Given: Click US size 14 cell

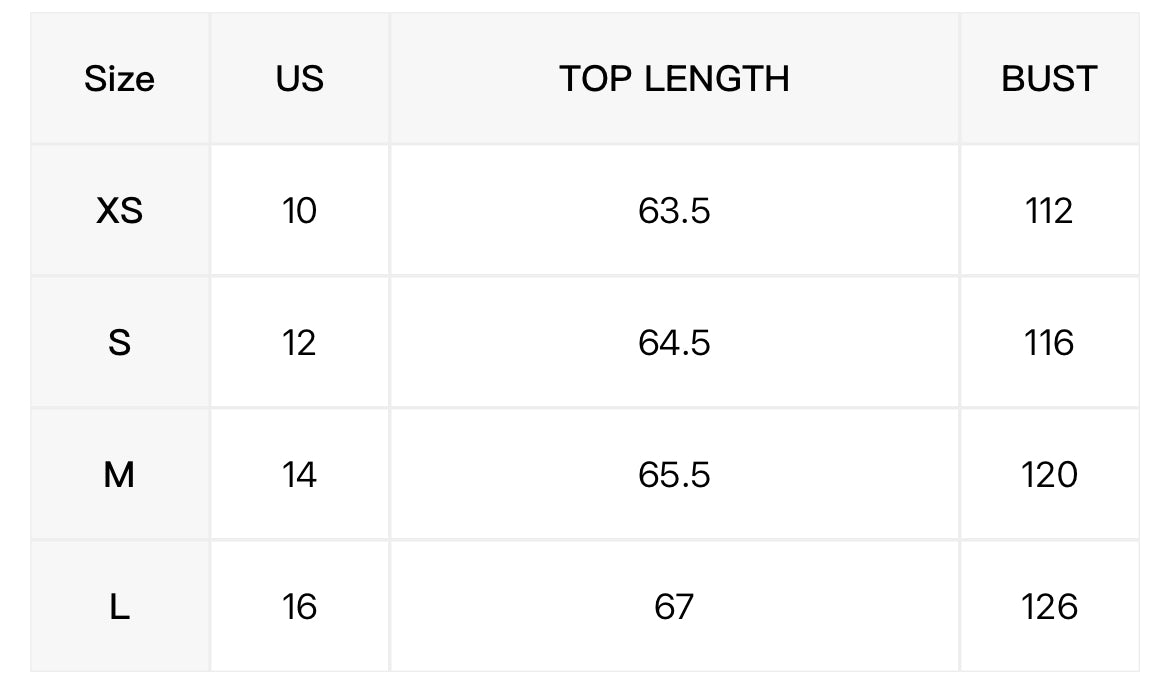Looking at the screenshot, I should click(299, 474).
